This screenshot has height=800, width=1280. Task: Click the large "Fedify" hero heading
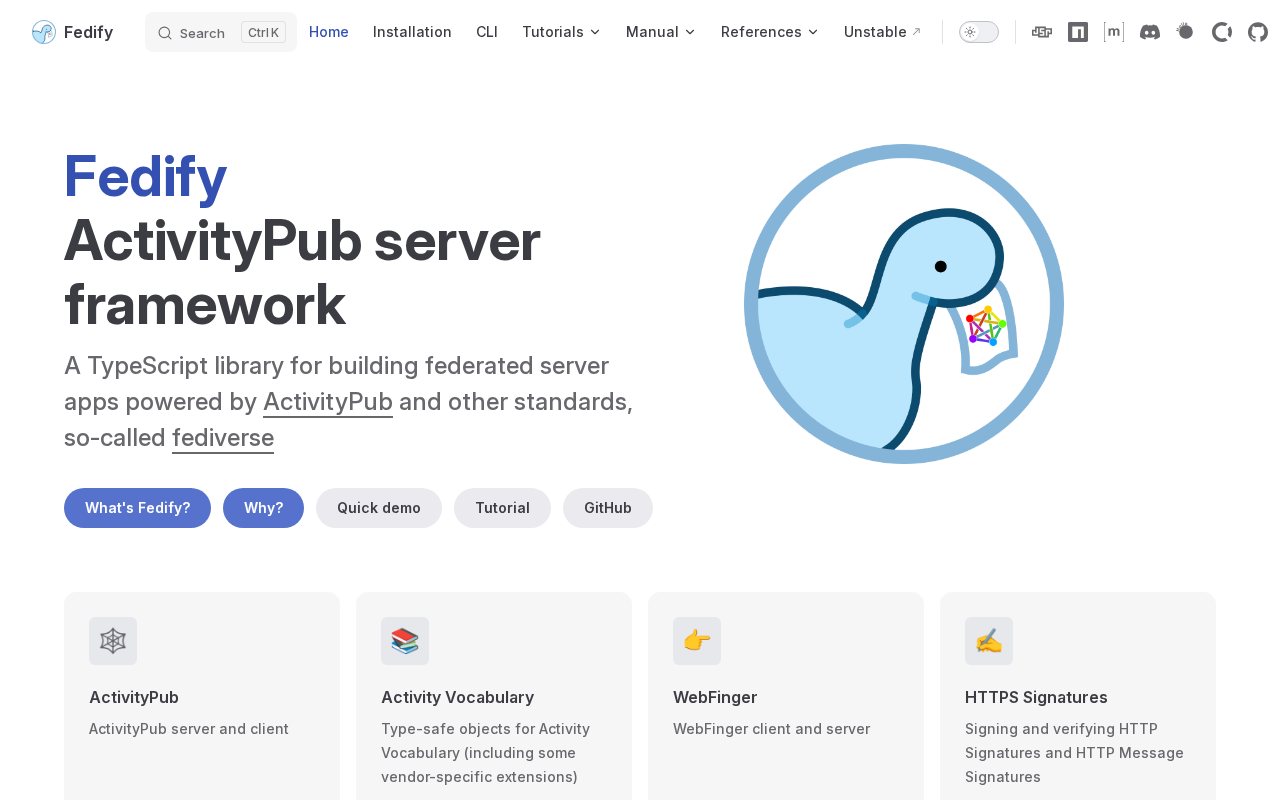tap(146, 176)
